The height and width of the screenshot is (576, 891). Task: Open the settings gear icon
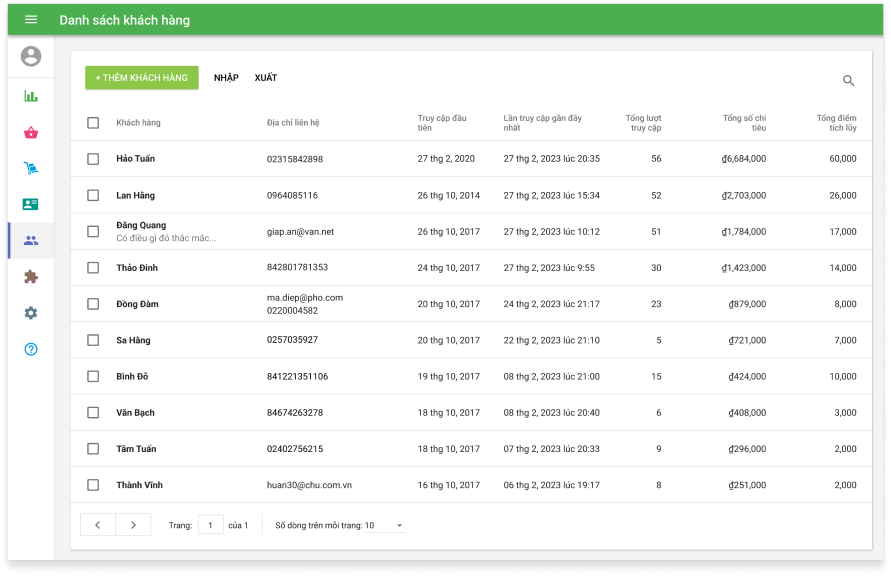tap(31, 313)
